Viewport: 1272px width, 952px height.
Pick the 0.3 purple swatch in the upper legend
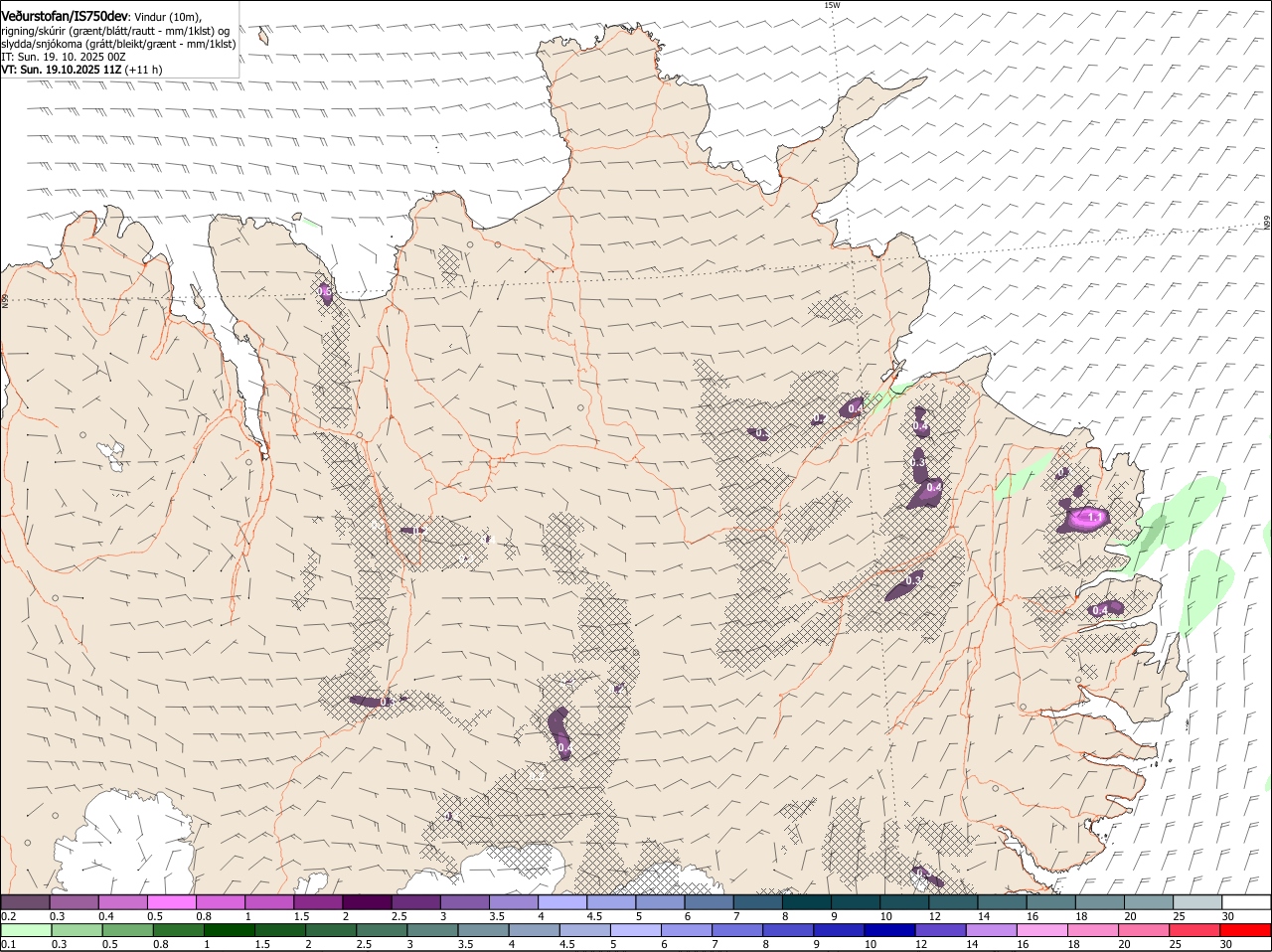tap(74, 902)
